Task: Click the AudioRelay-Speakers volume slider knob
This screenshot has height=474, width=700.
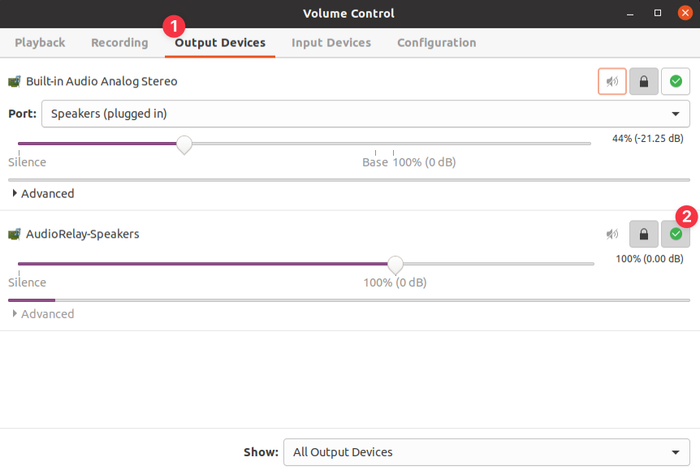Action: coord(395,264)
